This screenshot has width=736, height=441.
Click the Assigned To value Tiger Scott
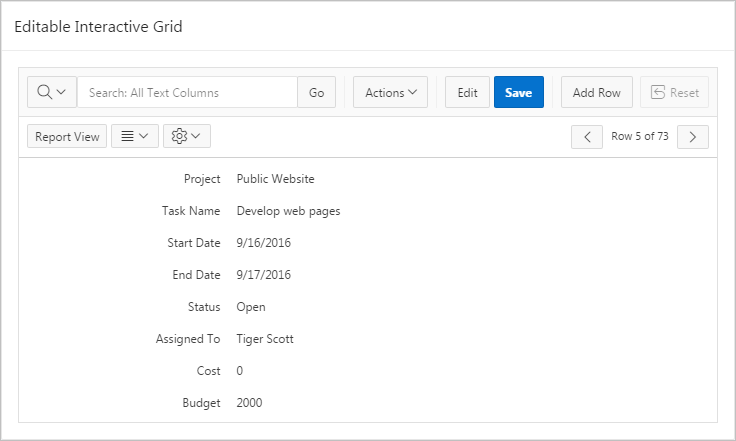265,339
